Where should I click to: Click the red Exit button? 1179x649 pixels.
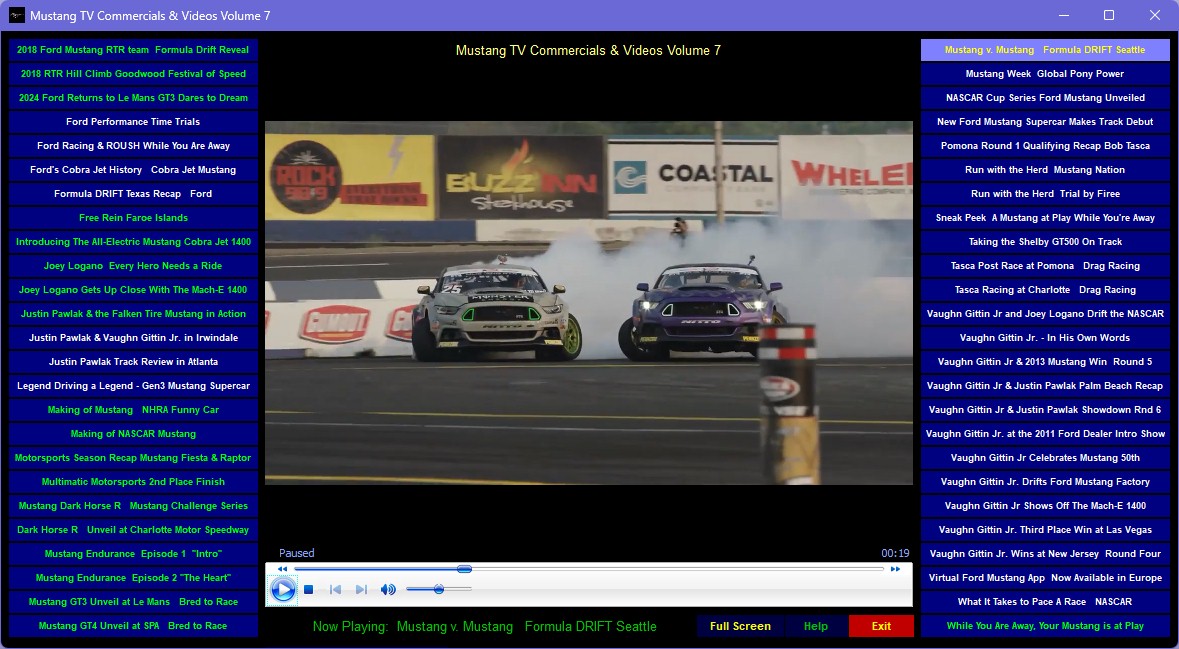click(881, 626)
